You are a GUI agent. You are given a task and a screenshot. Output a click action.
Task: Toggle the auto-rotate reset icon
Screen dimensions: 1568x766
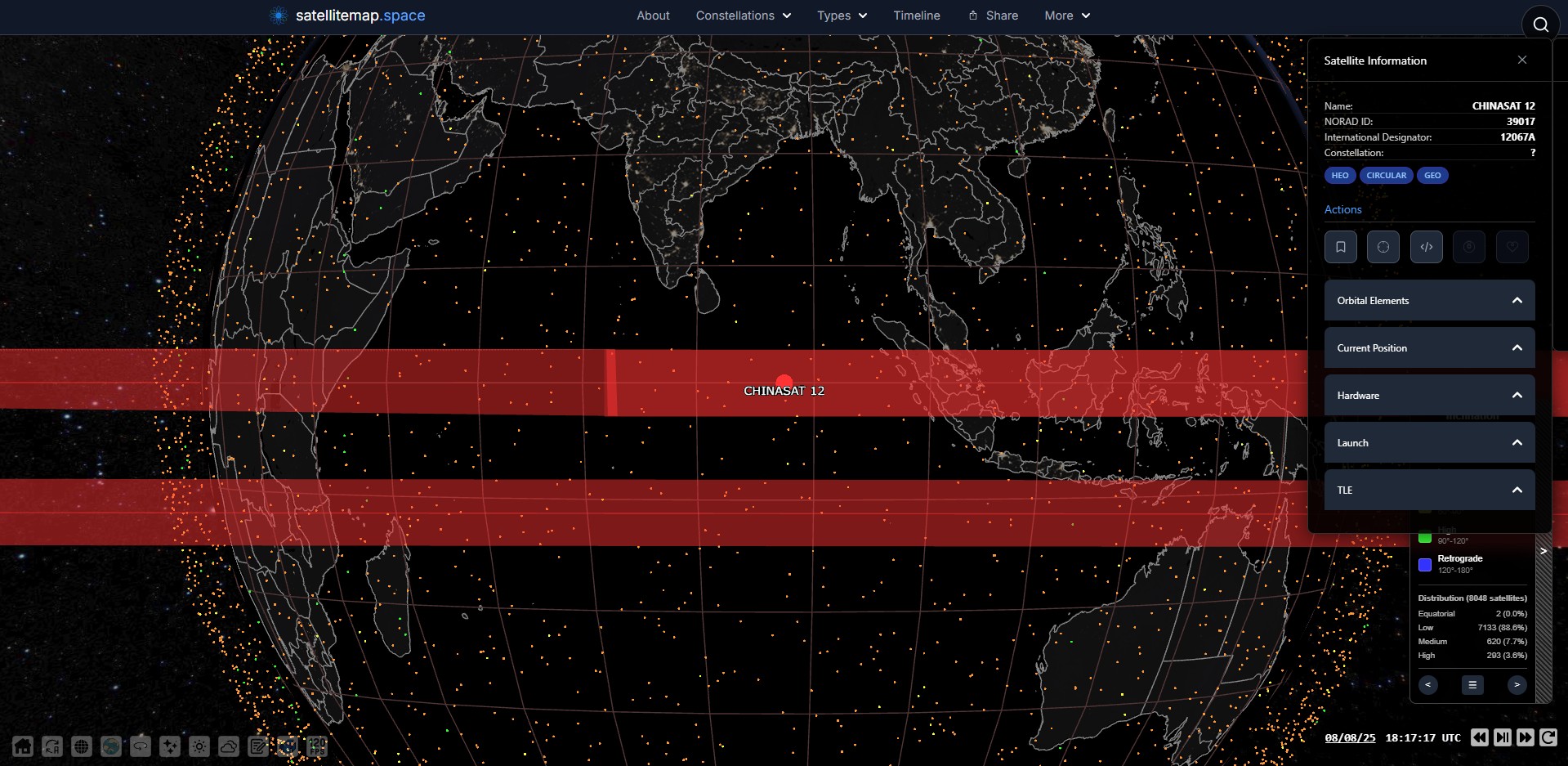[x=52, y=746]
